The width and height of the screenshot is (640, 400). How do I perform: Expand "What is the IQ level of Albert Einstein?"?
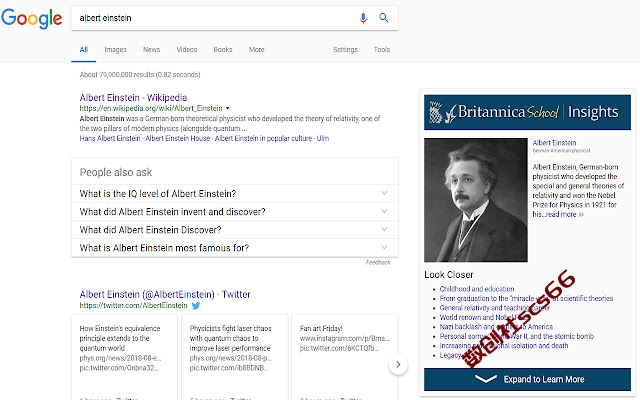(235, 193)
